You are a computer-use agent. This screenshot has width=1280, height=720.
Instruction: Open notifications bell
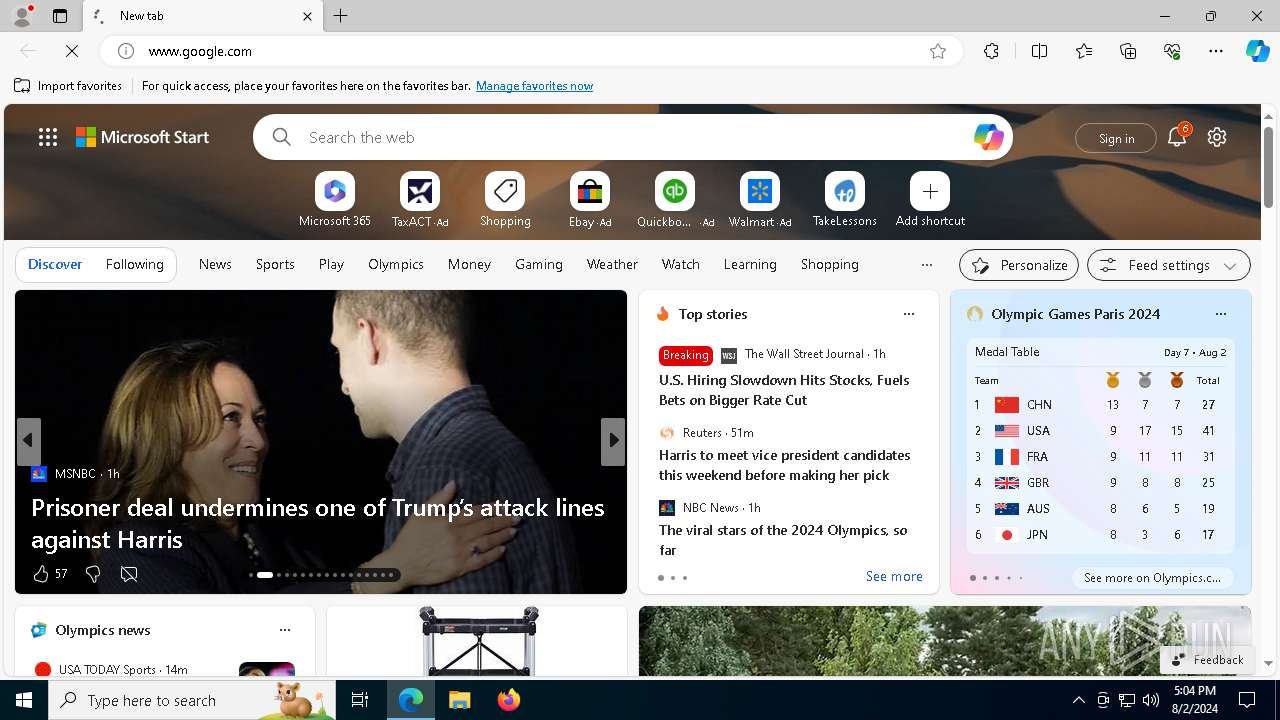1177,137
